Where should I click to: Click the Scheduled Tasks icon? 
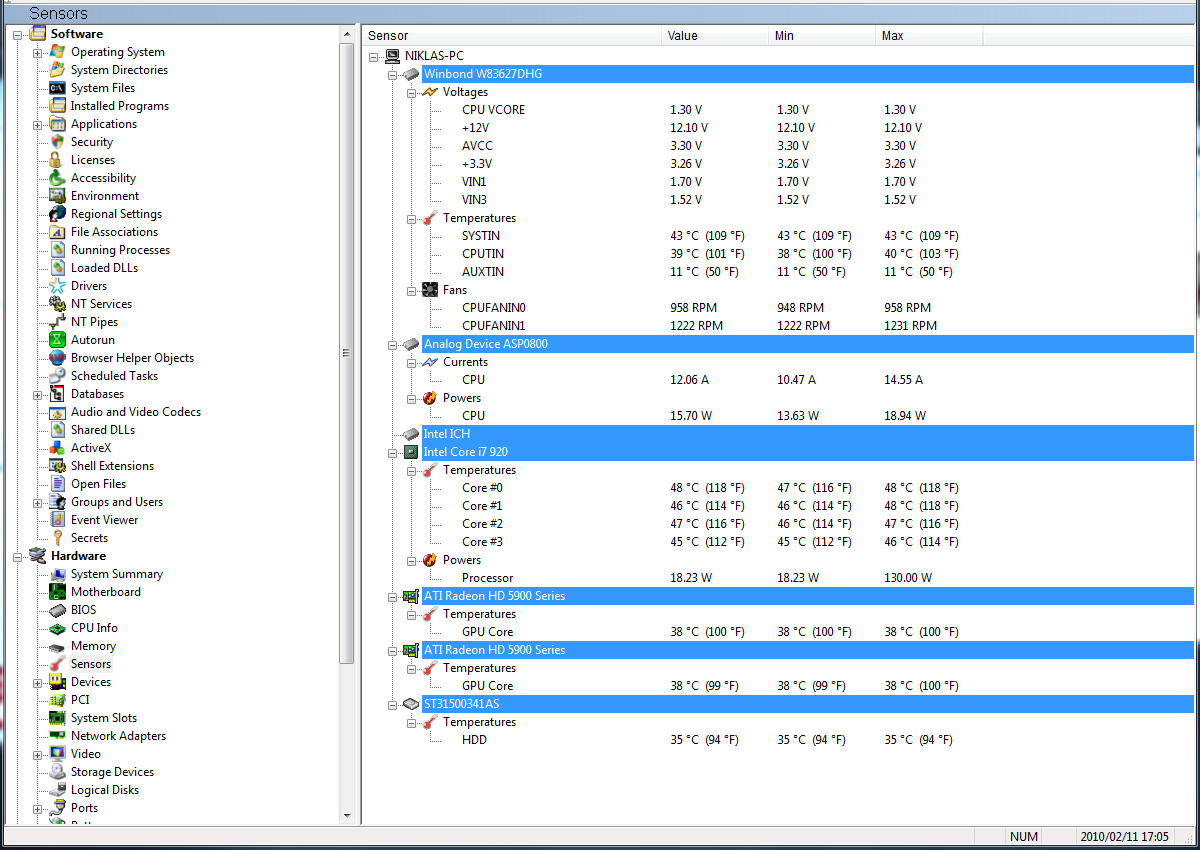[58, 376]
